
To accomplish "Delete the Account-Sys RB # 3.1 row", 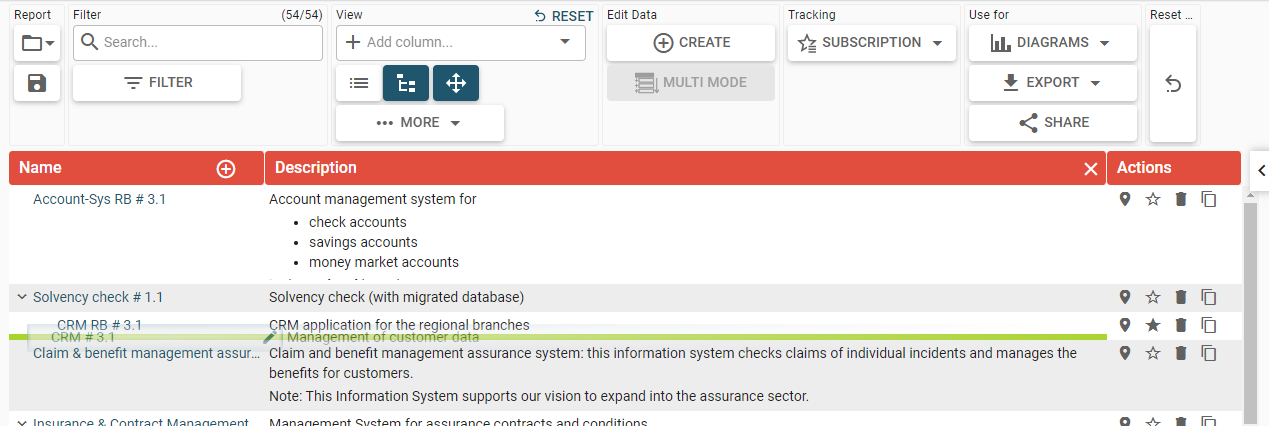I will click(x=1181, y=200).
